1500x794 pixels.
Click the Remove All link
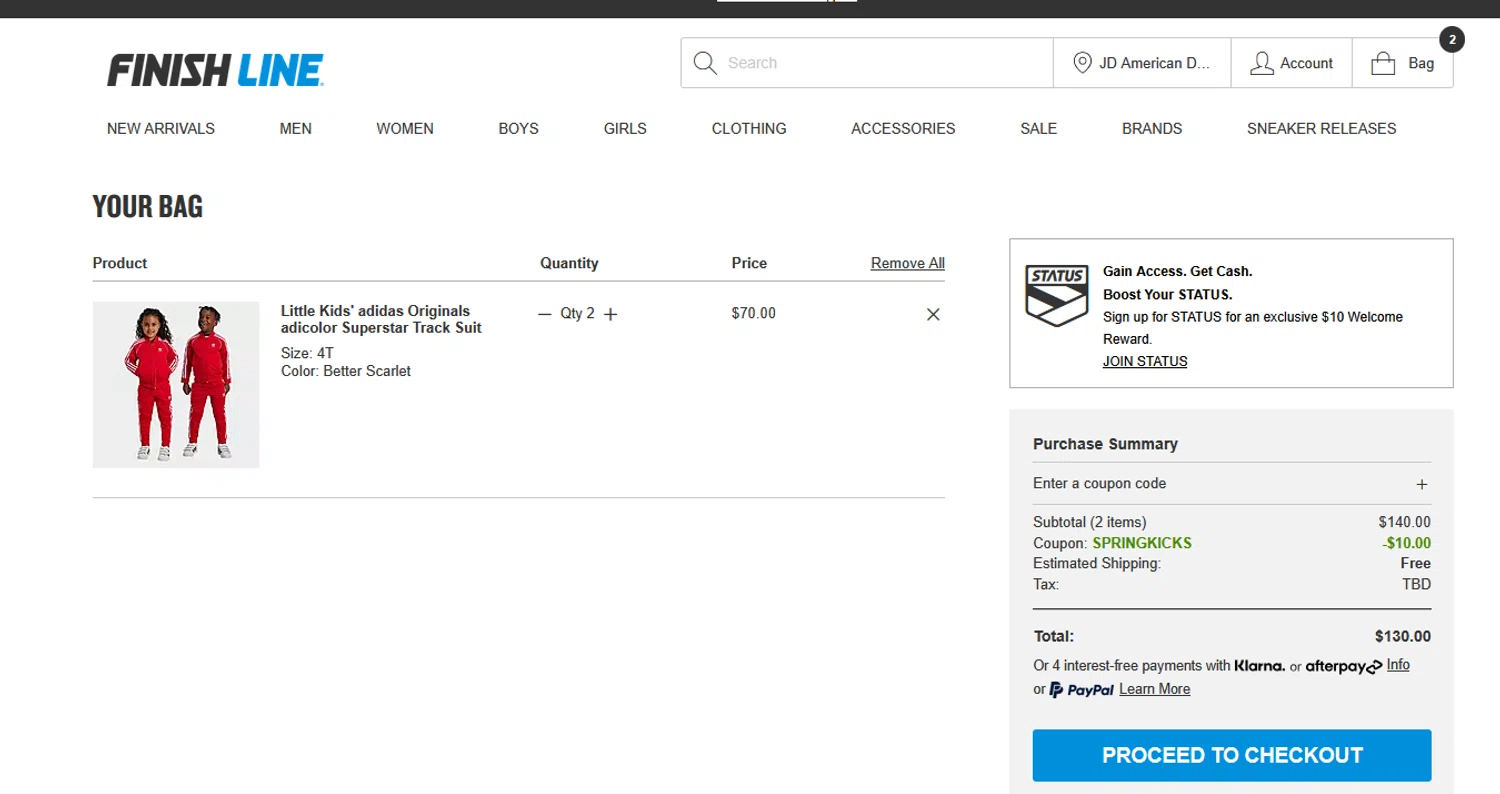click(907, 263)
